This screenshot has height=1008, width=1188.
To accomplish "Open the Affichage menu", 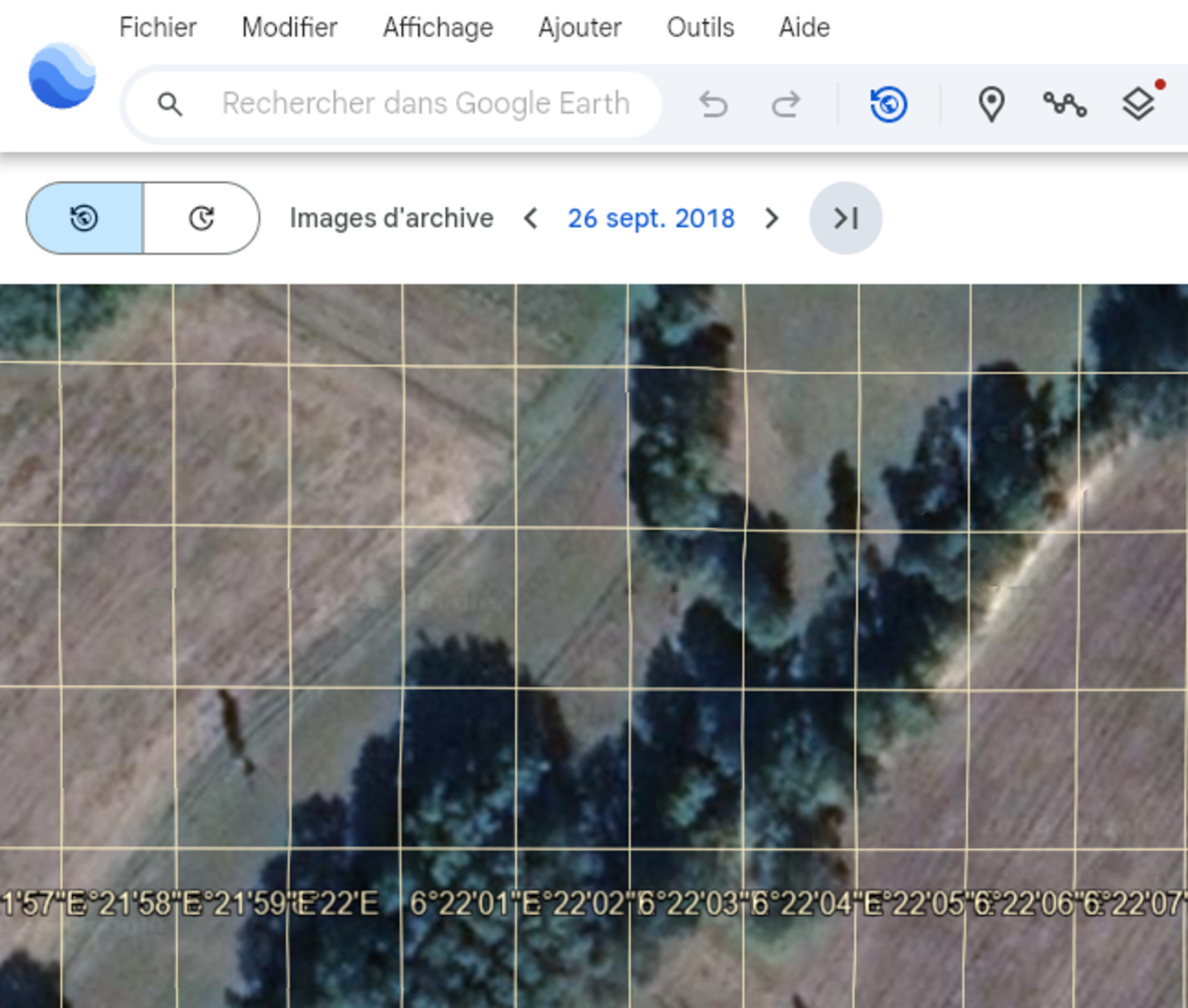I will coord(437,27).
